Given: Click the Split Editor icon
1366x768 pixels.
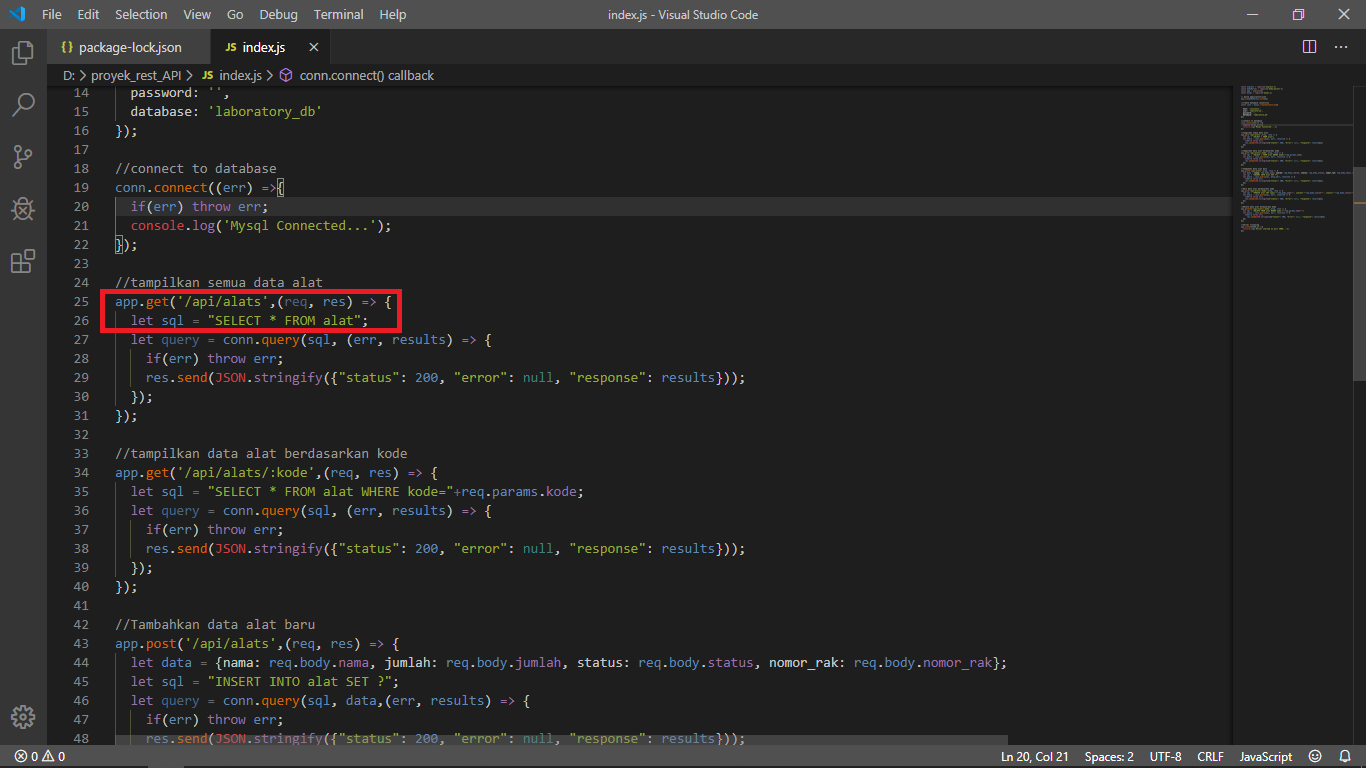Looking at the screenshot, I should pyautogui.click(x=1309, y=45).
